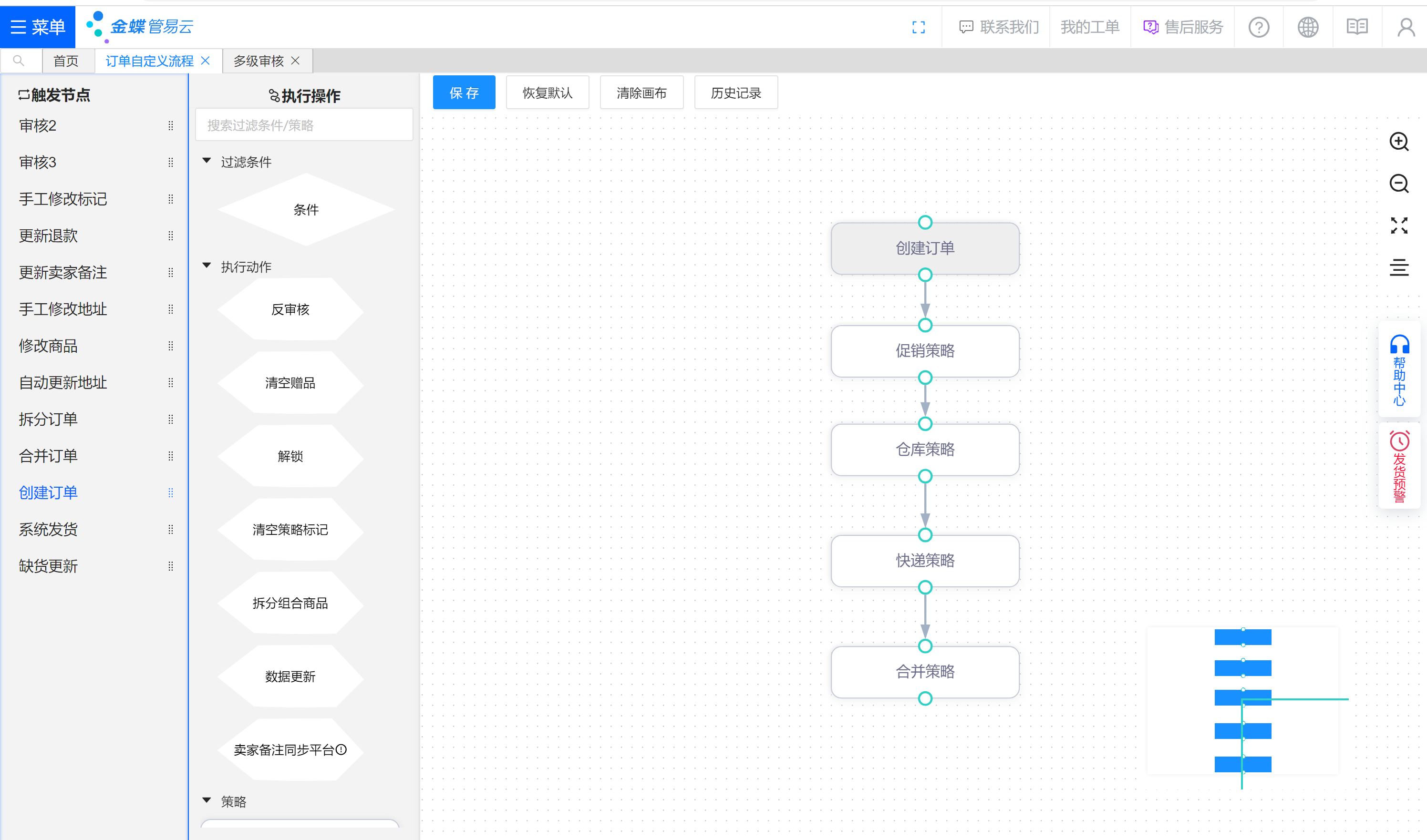Click the canvas zoom-in magnifier icon

pos(1399,142)
